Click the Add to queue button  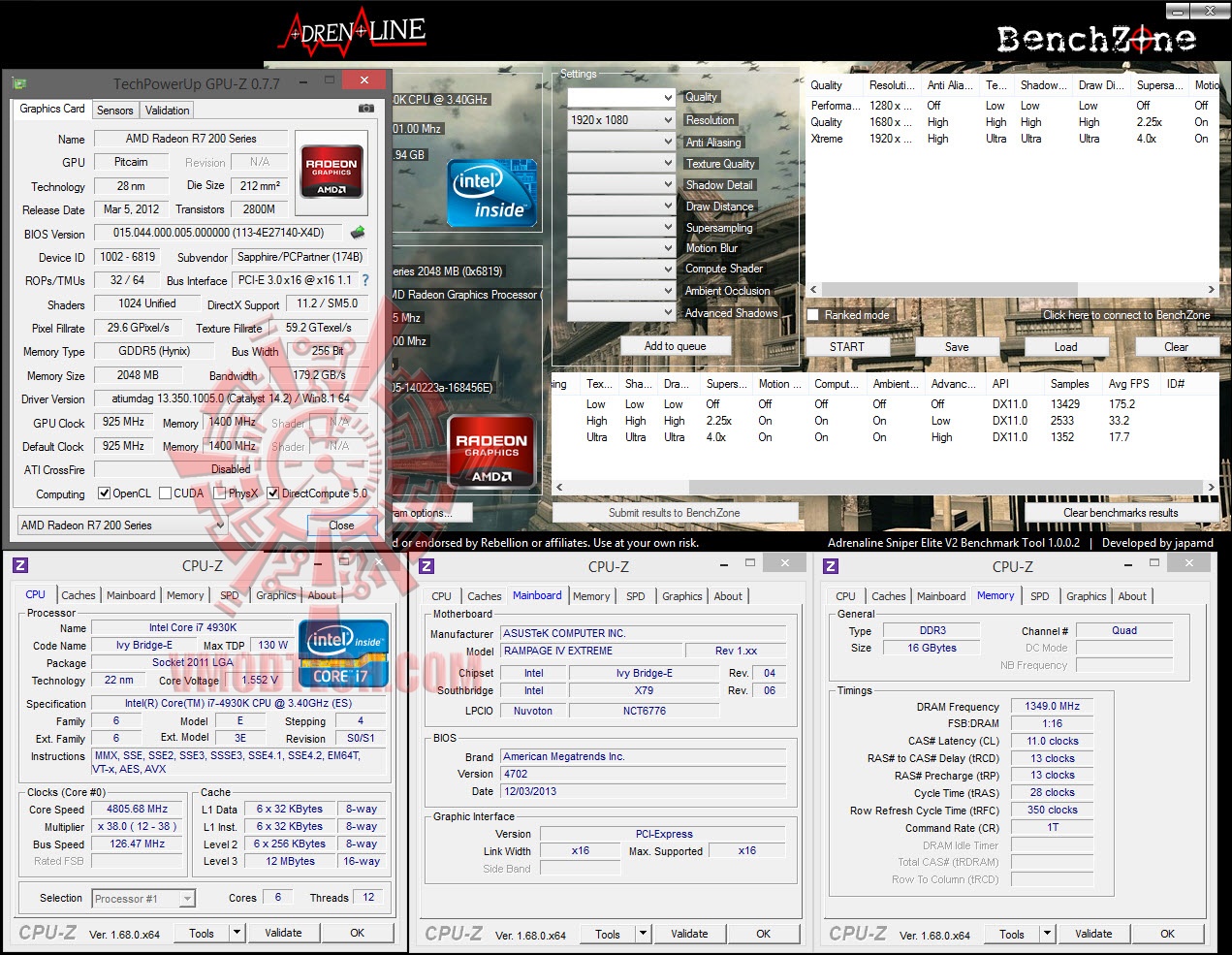pos(675,346)
